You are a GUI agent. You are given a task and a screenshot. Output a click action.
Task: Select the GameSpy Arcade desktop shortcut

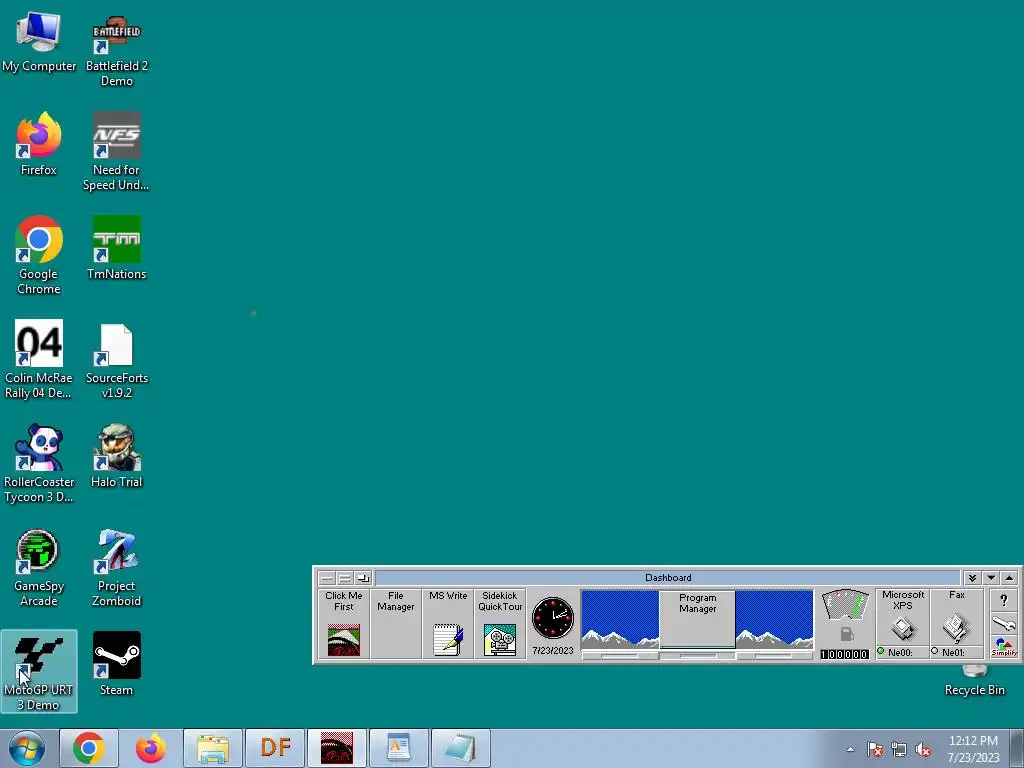[x=39, y=568]
